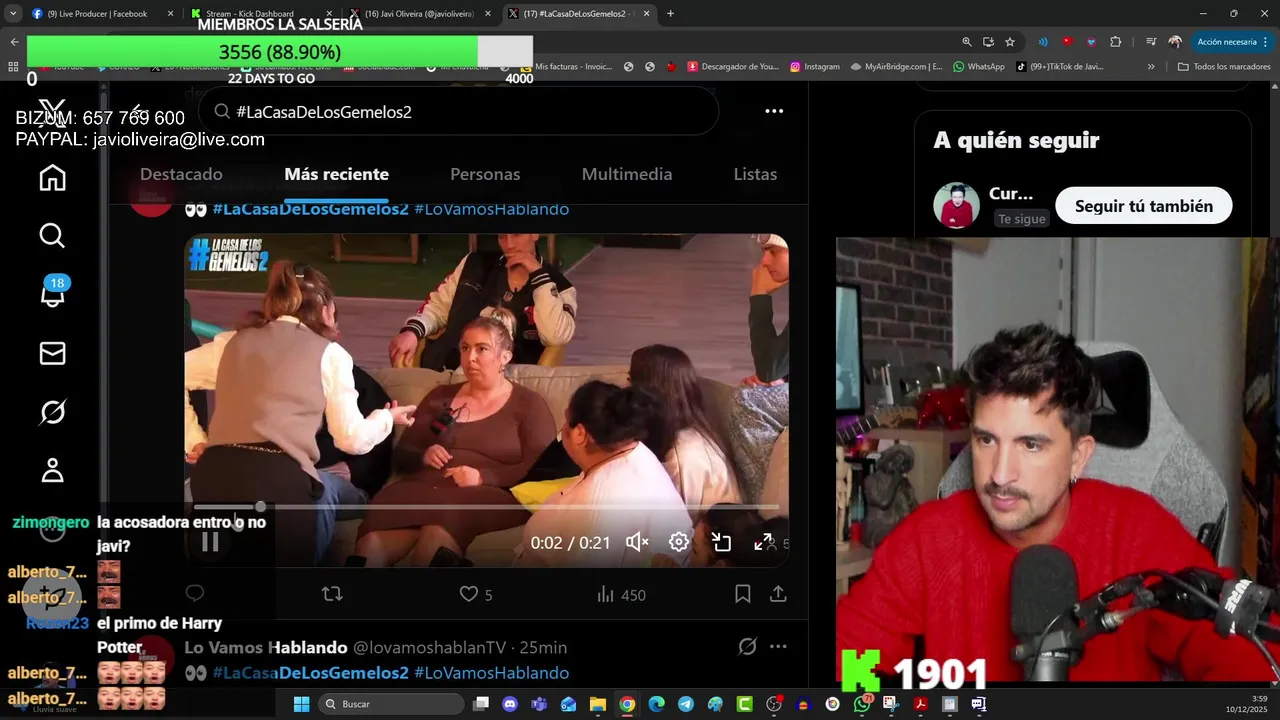
Task: Open search options three-dot menu
Action: coord(774,111)
